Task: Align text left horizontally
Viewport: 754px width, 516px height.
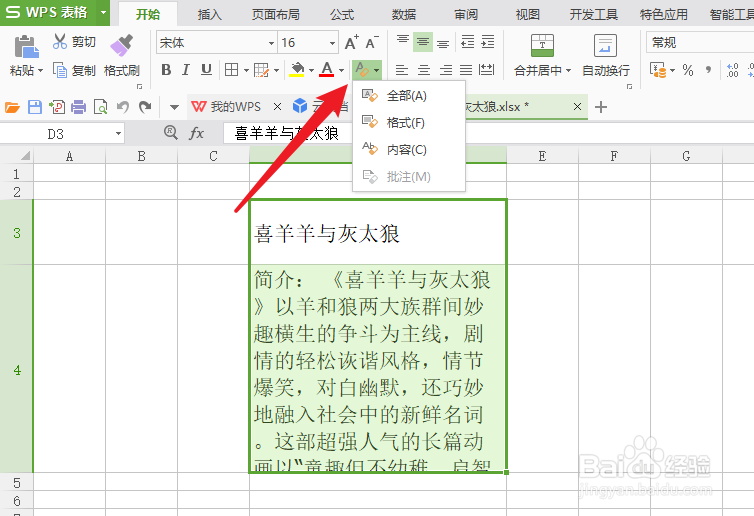Action: [x=402, y=70]
